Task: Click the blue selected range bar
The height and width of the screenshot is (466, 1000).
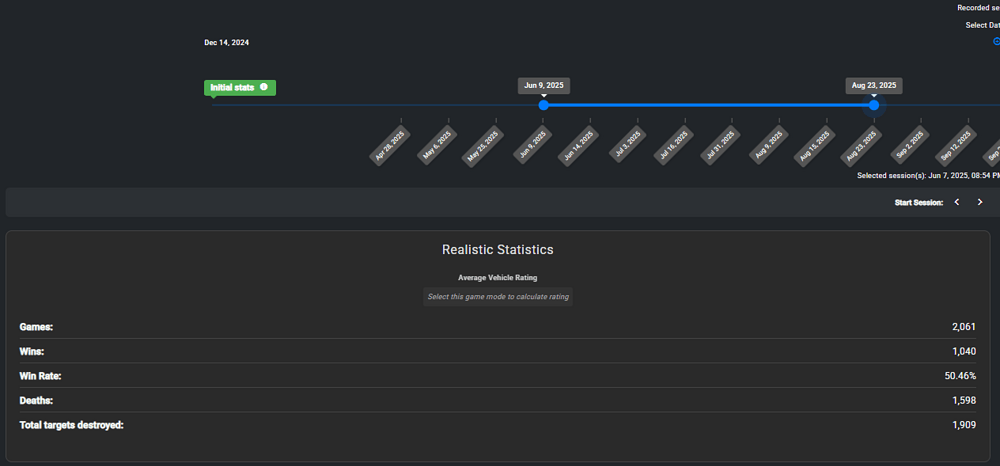Action: (709, 105)
